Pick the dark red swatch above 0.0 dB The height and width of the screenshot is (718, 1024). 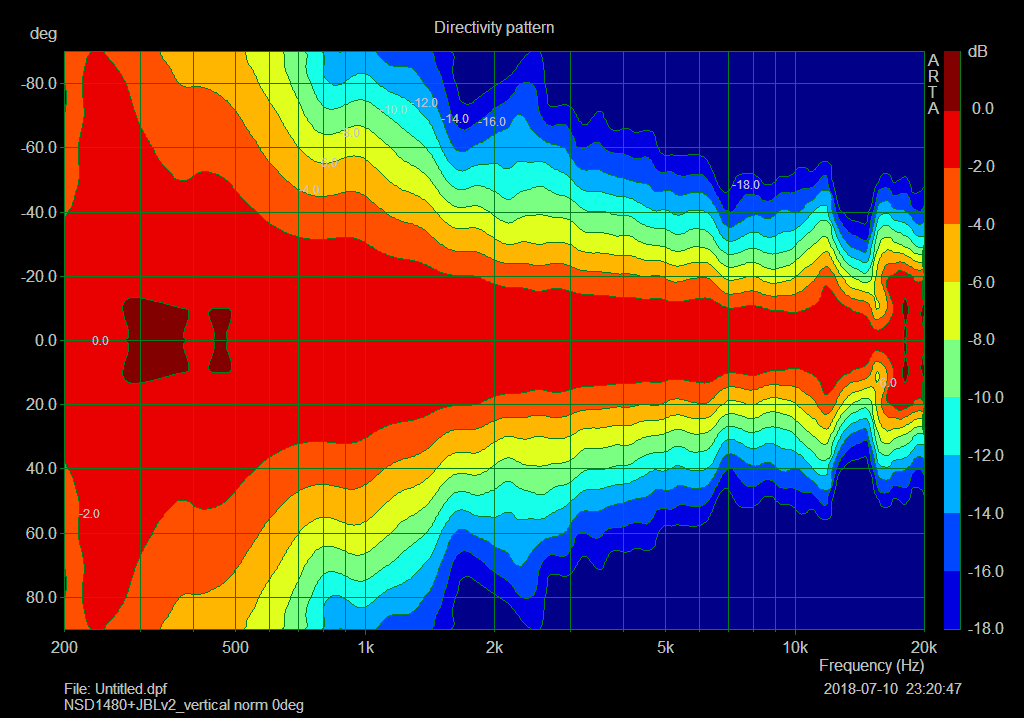click(952, 81)
